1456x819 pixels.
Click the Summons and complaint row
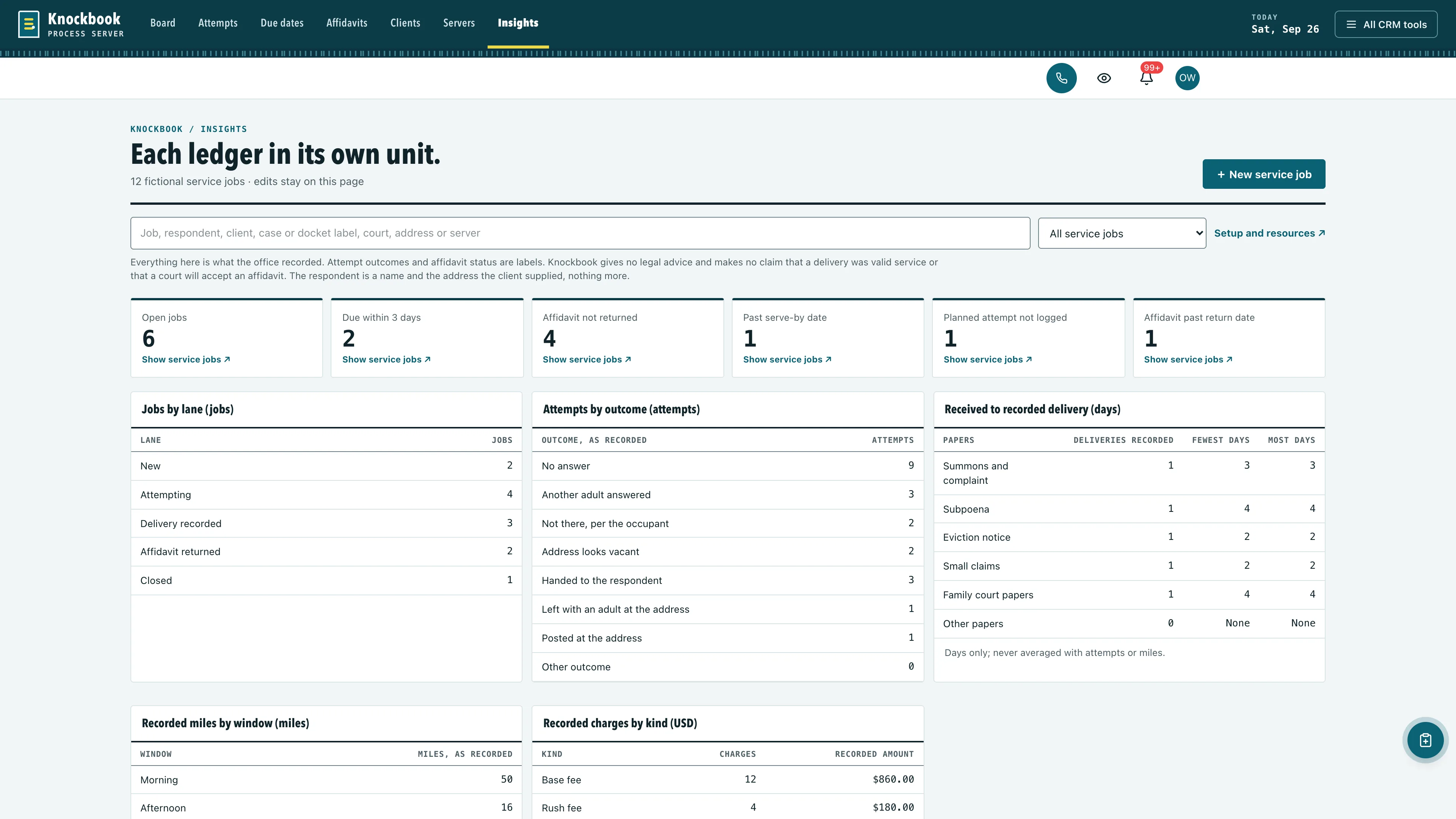pos(1129,473)
